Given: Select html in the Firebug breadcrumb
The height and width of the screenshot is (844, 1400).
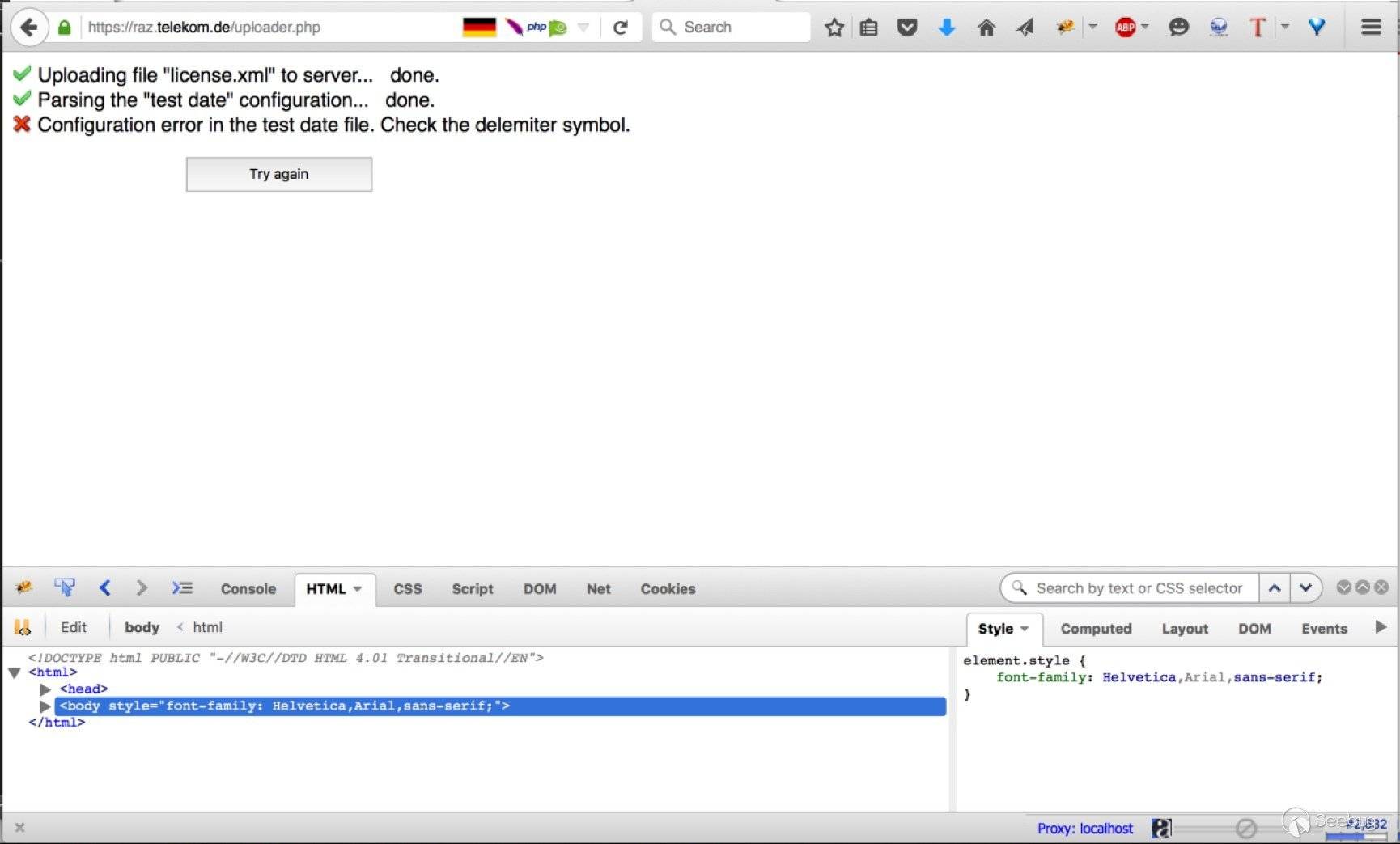Looking at the screenshot, I should coord(207,627).
